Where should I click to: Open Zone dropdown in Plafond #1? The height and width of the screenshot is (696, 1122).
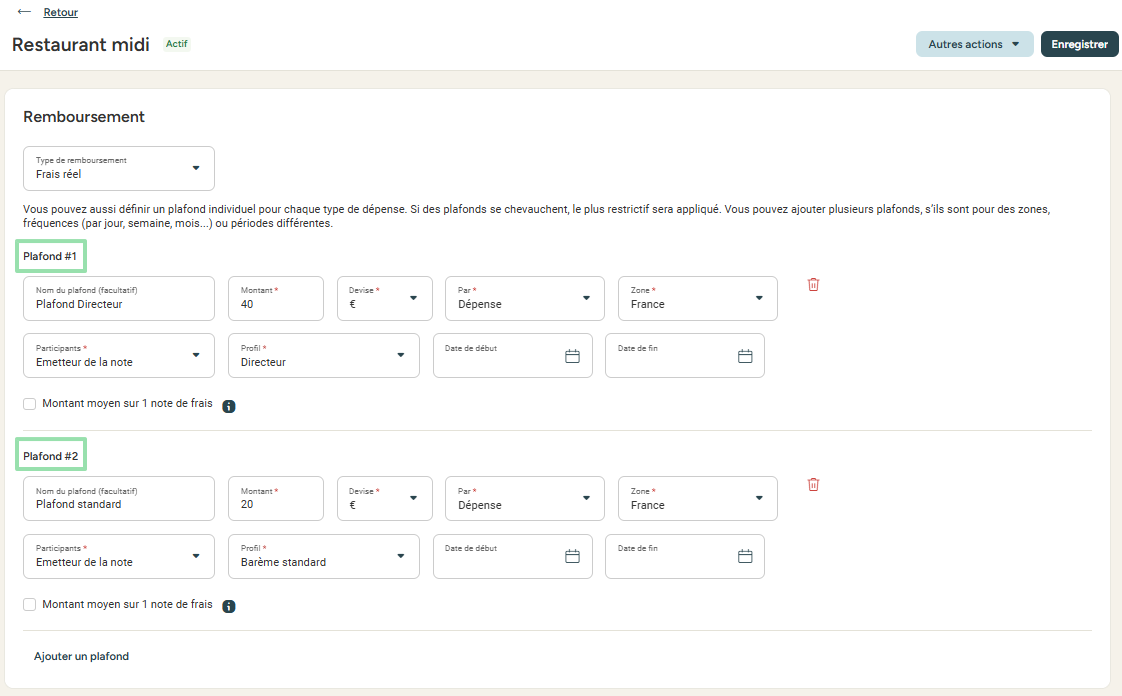click(698, 298)
